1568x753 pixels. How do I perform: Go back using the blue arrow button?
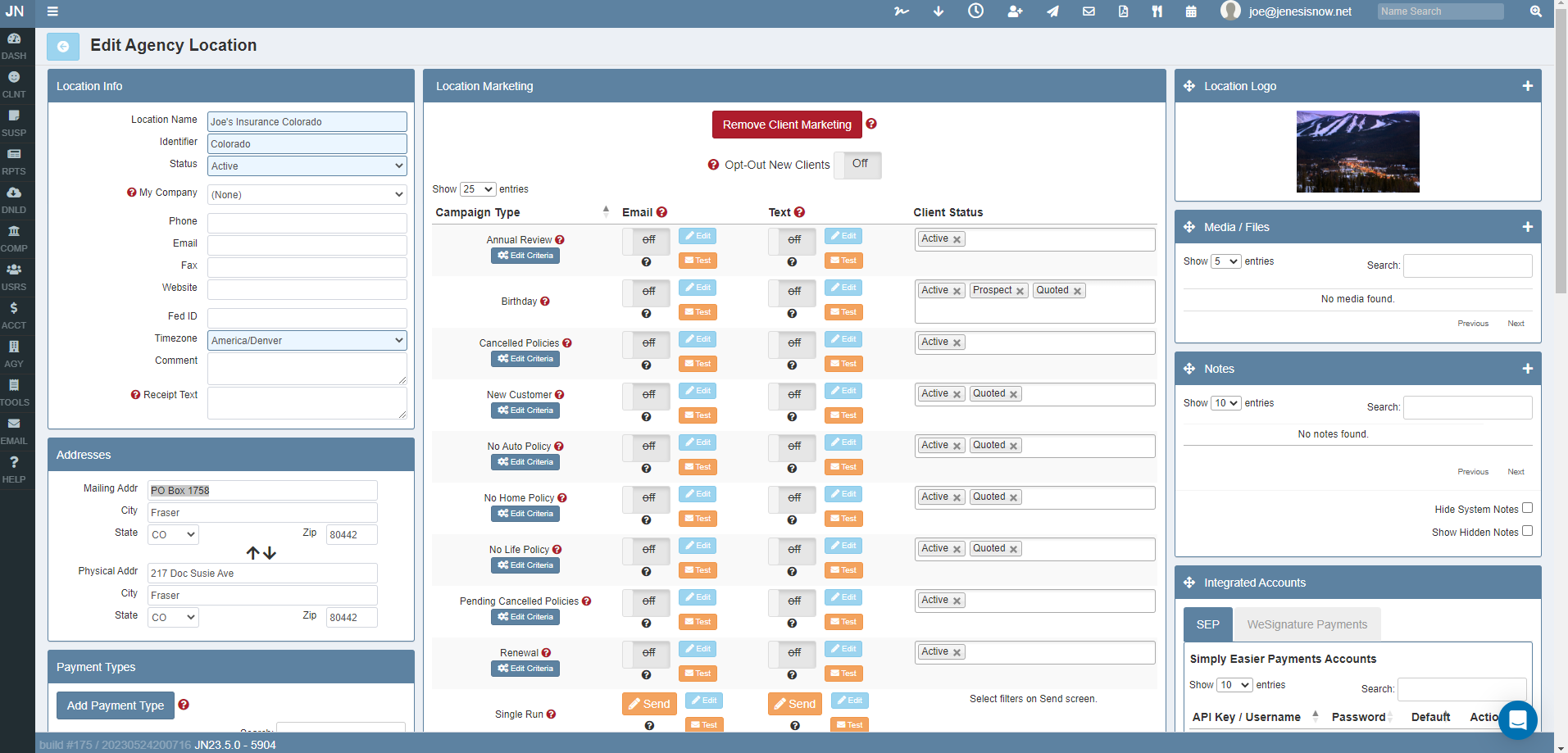pyautogui.click(x=63, y=47)
